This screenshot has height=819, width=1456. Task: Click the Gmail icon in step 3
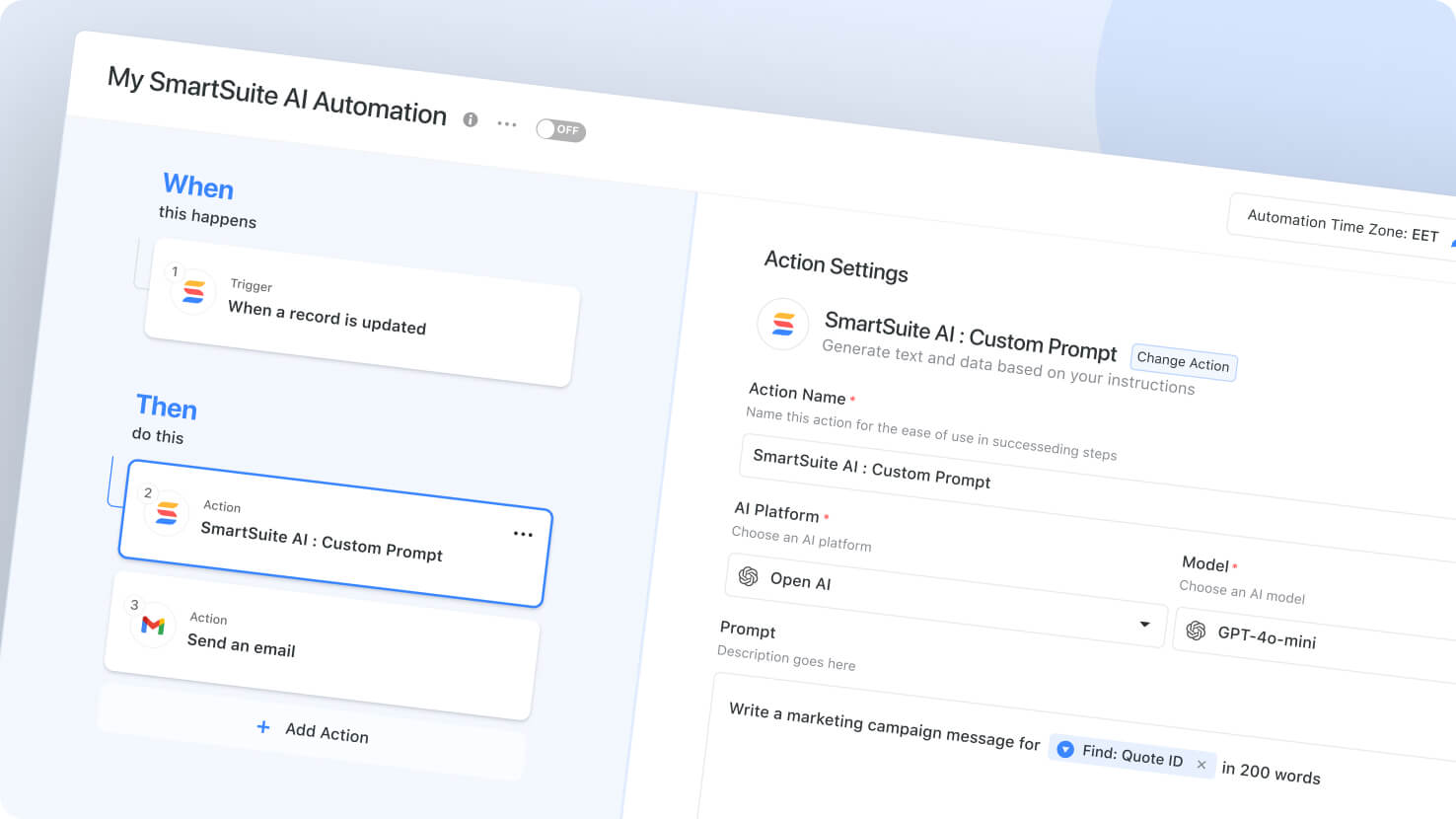click(x=153, y=626)
